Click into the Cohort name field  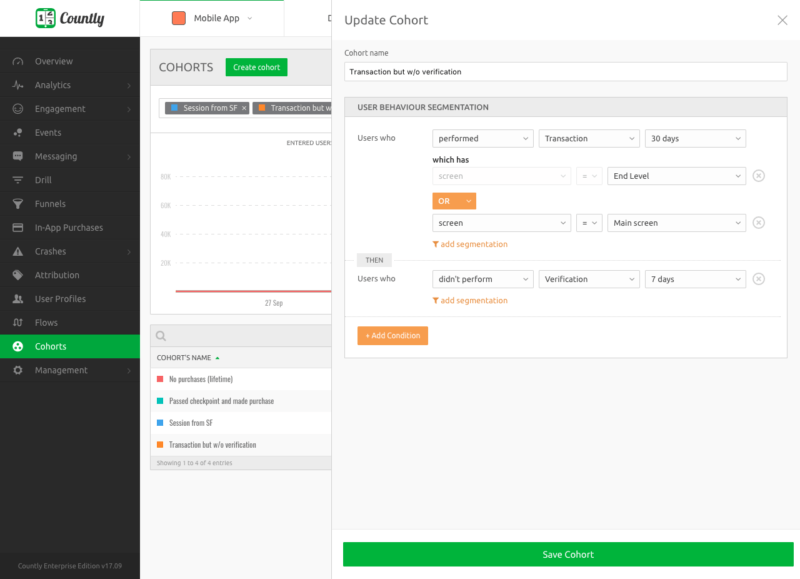[565, 72]
